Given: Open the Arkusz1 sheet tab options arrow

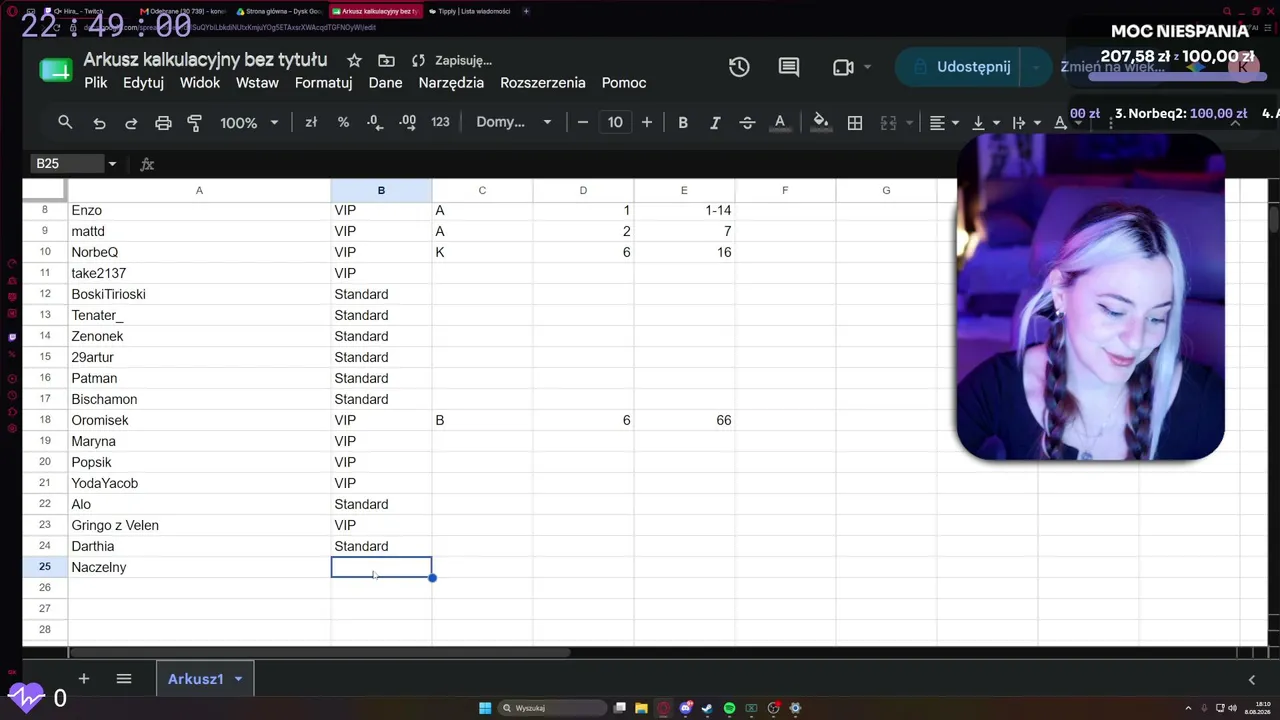Looking at the screenshot, I should [238, 679].
